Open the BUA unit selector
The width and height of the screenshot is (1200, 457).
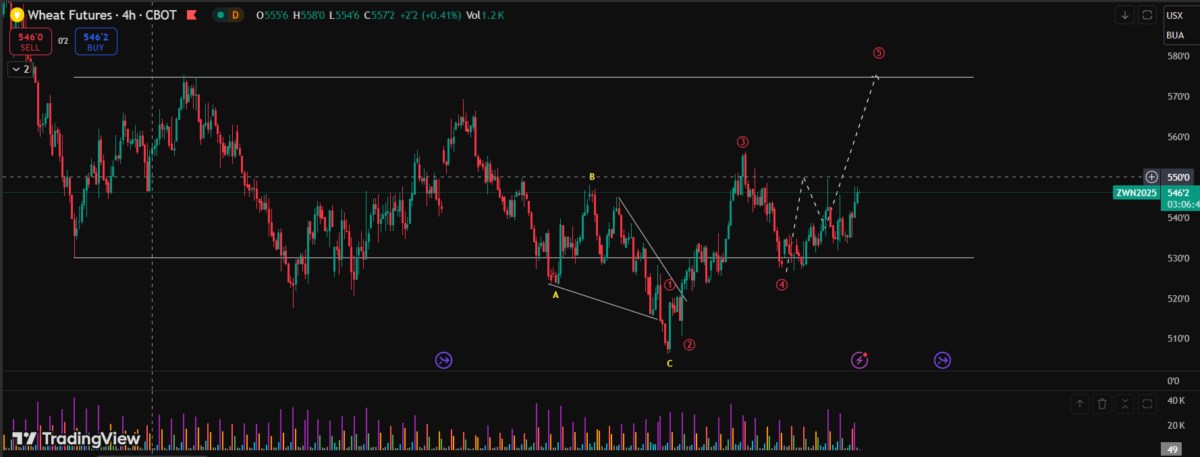click(x=1176, y=35)
